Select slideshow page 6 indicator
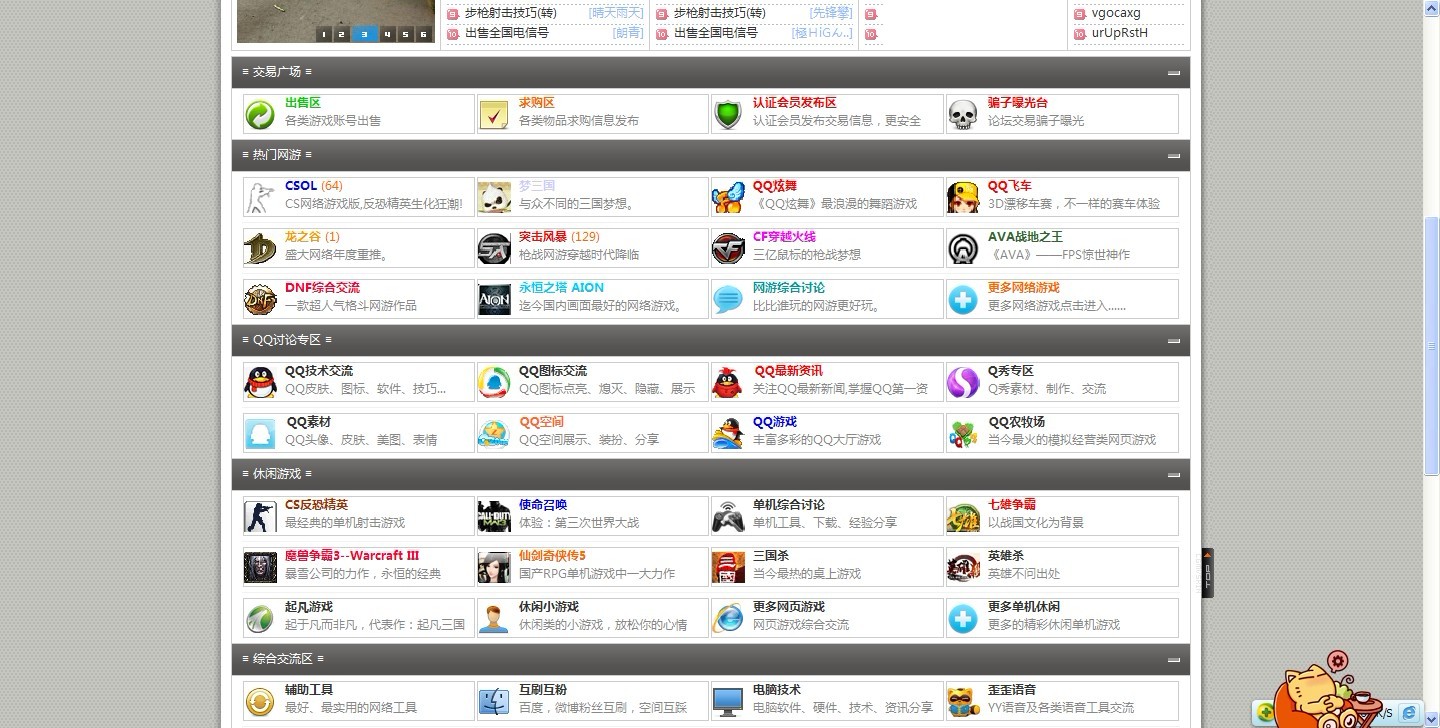This screenshot has height=728, width=1440. (424, 34)
